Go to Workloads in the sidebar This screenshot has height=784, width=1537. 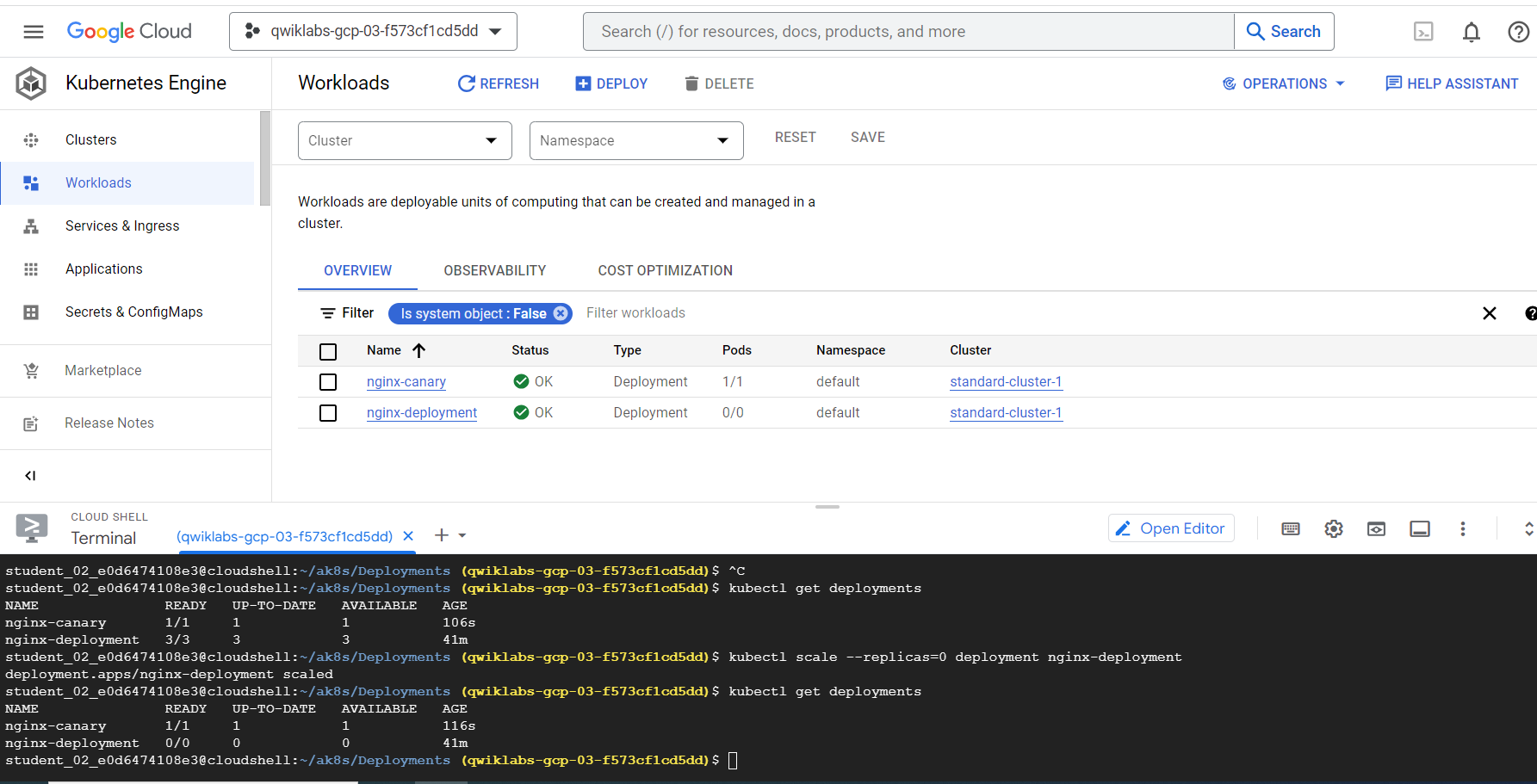[x=128, y=182]
